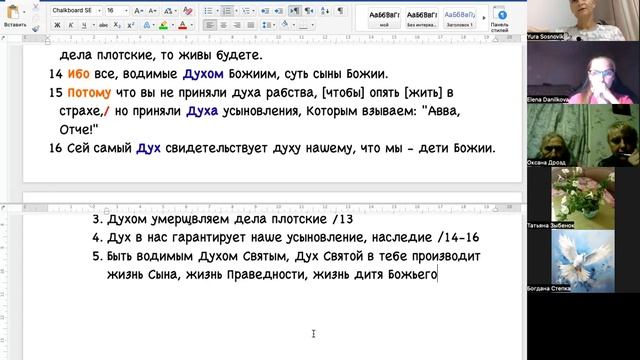This screenshot has width=640, height=360.
Task: Toggle italic К formatting
Action: (71, 25)
